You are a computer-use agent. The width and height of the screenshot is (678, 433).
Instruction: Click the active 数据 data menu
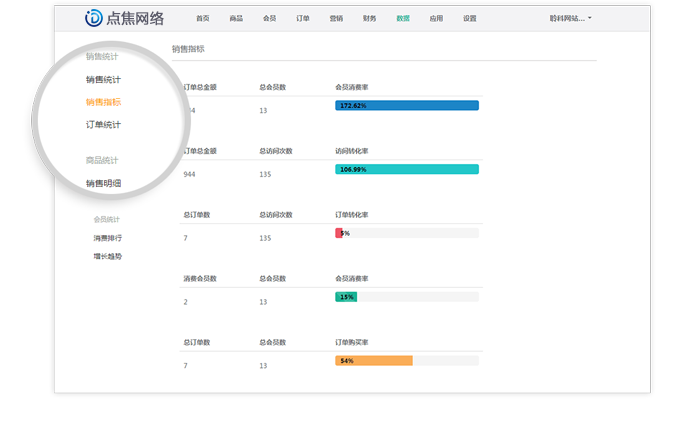click(403, 19)
